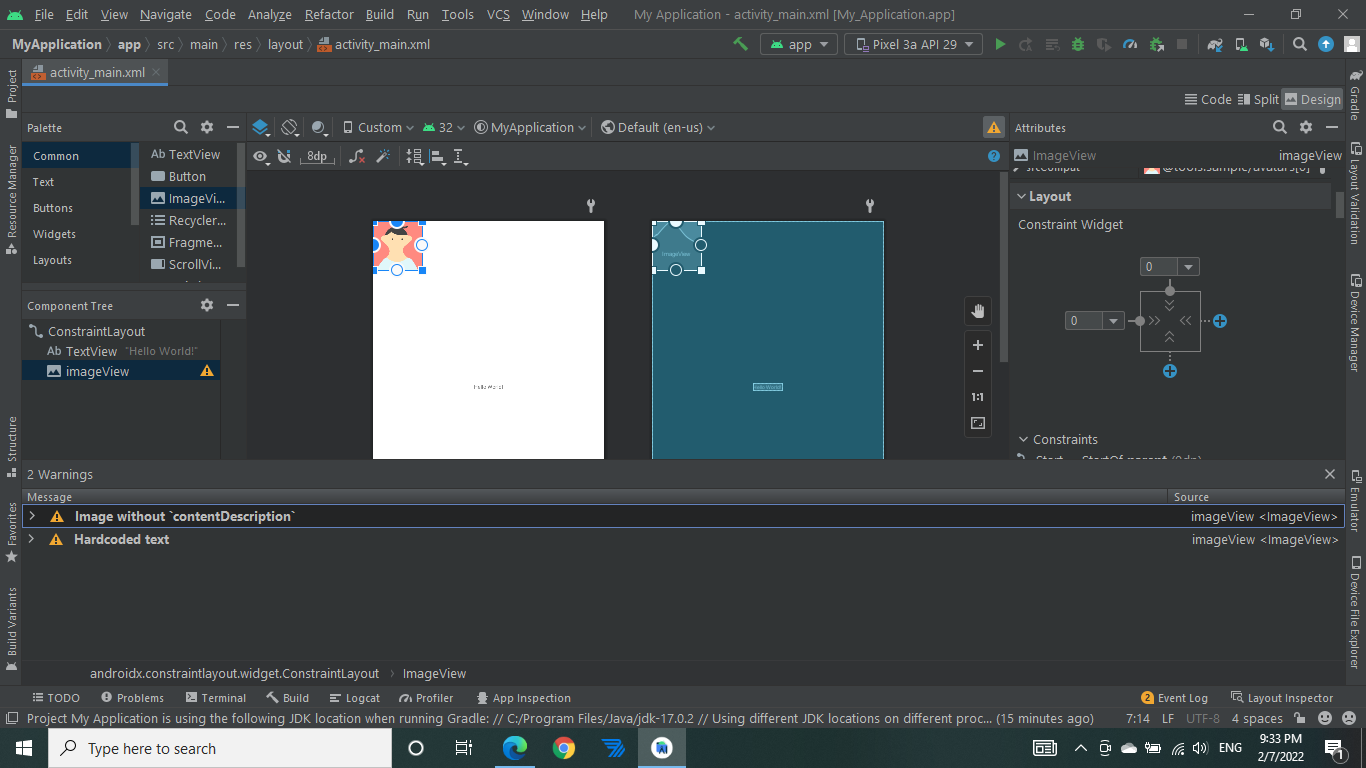The width and height of the screenshot is (1366, 768).
Task: Zoom in with plus button on canvas
Action: point(978,345)
